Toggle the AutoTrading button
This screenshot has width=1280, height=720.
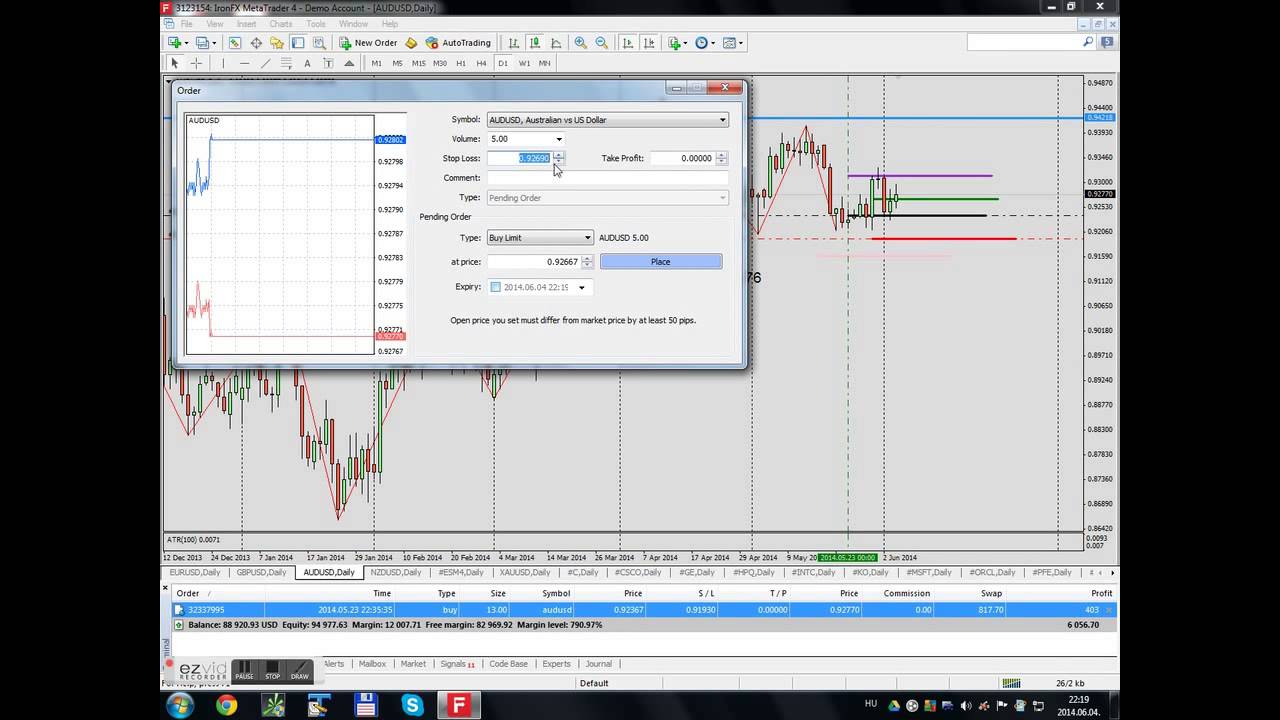tap(458, 43)
